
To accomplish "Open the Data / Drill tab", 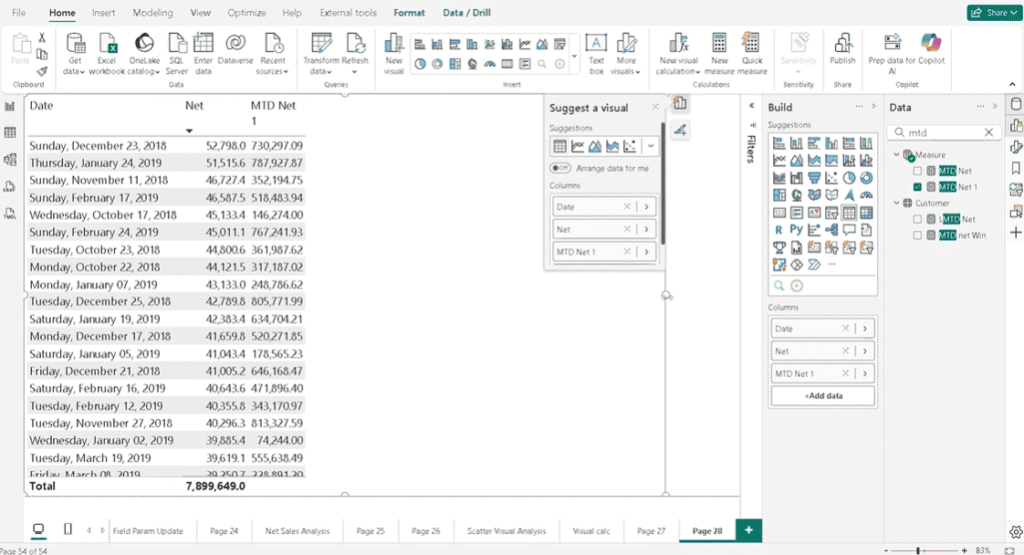I will (466, 12).
